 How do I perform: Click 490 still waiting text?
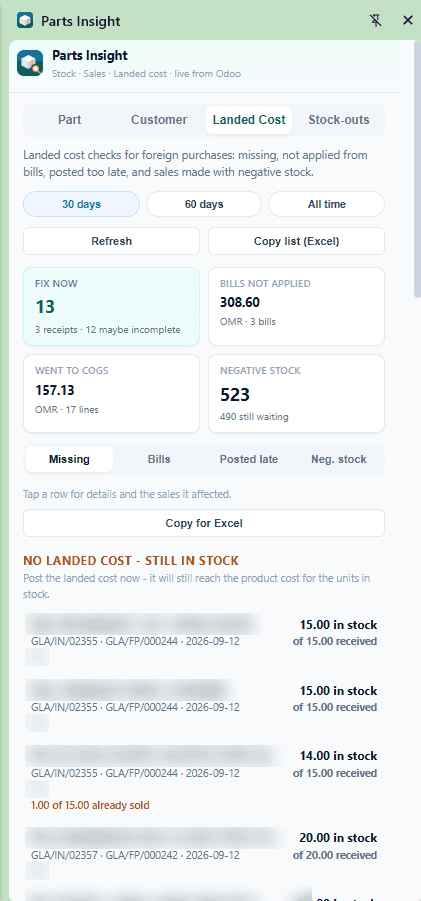point(254,417)
